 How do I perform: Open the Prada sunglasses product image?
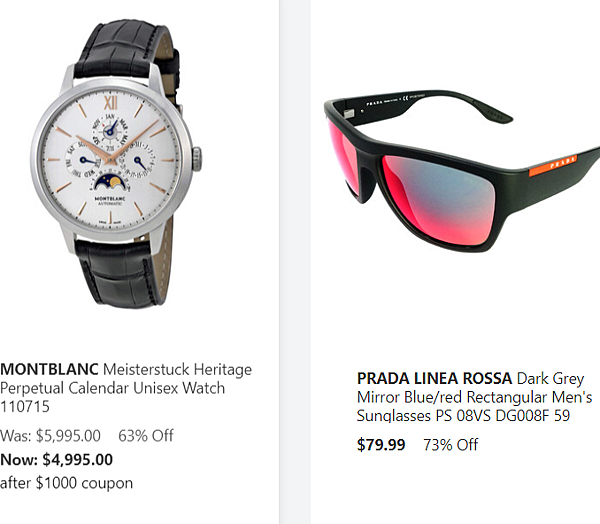coord(462,170)
